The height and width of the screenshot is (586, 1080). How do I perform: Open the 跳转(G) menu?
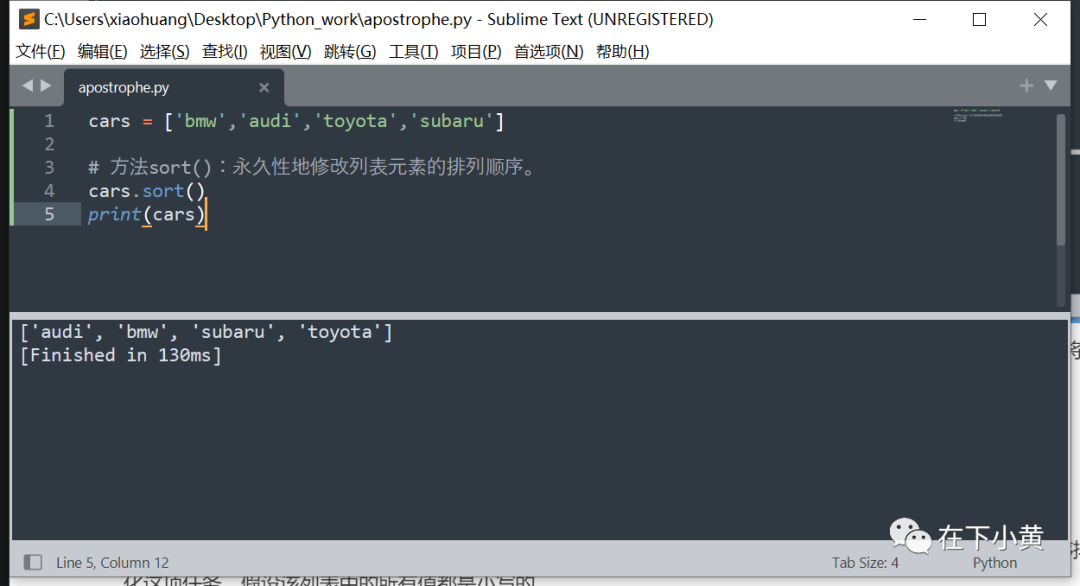click(350, 52)
